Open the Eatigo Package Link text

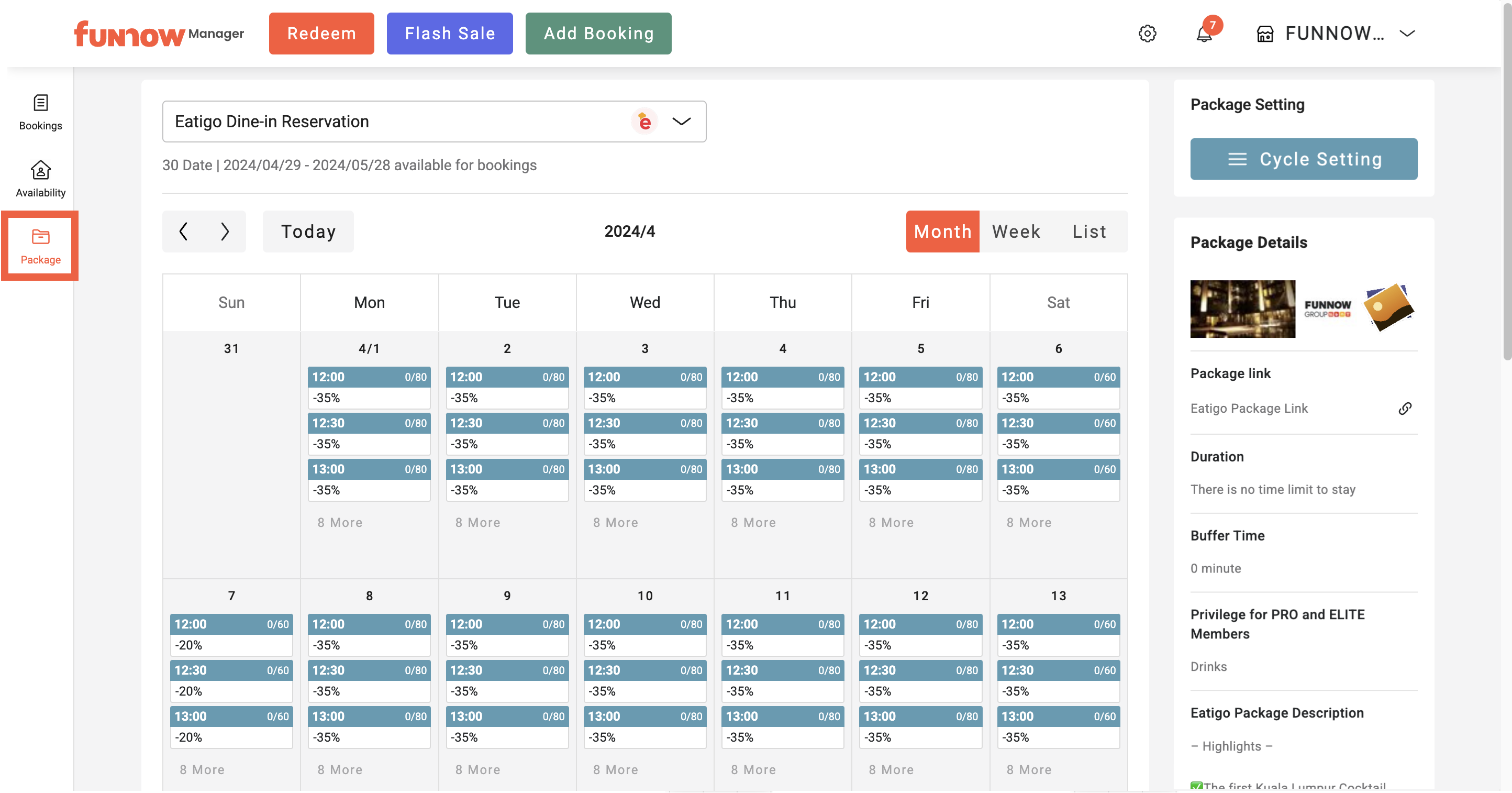(x=1249, y=408)
